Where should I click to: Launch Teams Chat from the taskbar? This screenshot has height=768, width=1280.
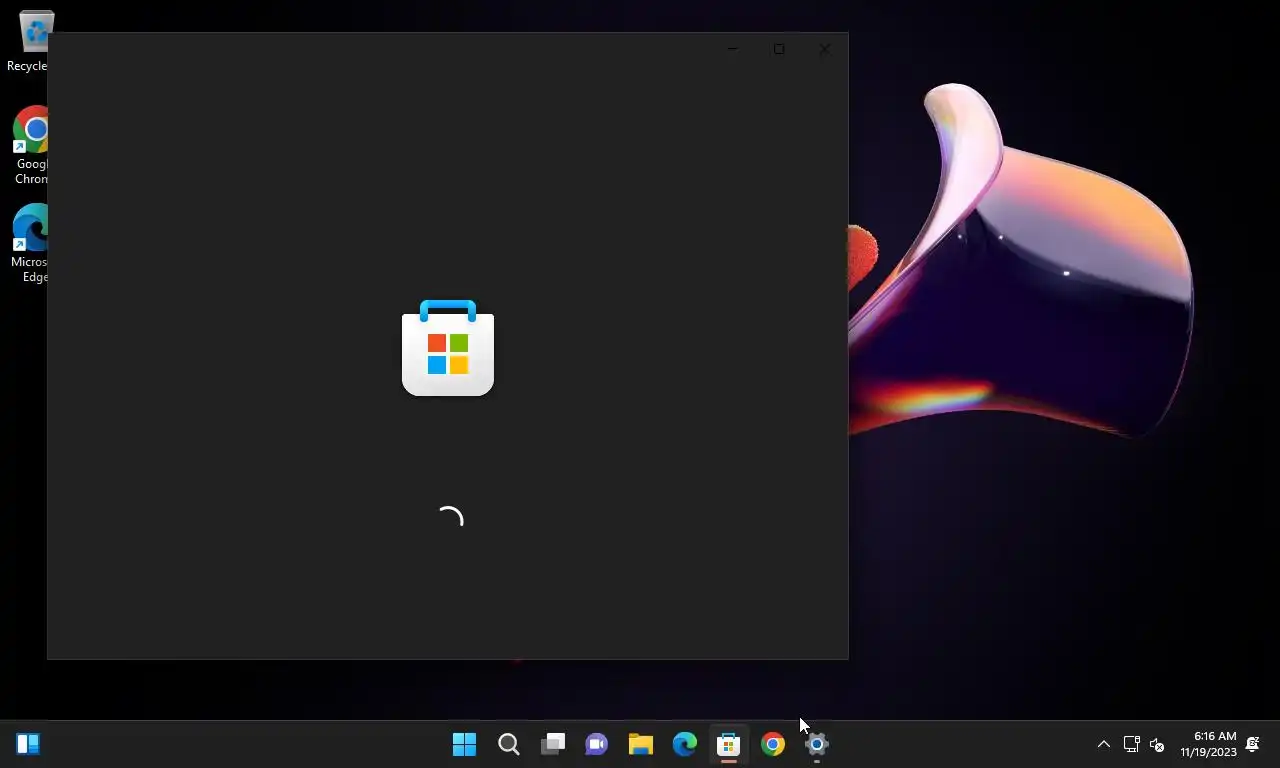[x=596, y=744]
